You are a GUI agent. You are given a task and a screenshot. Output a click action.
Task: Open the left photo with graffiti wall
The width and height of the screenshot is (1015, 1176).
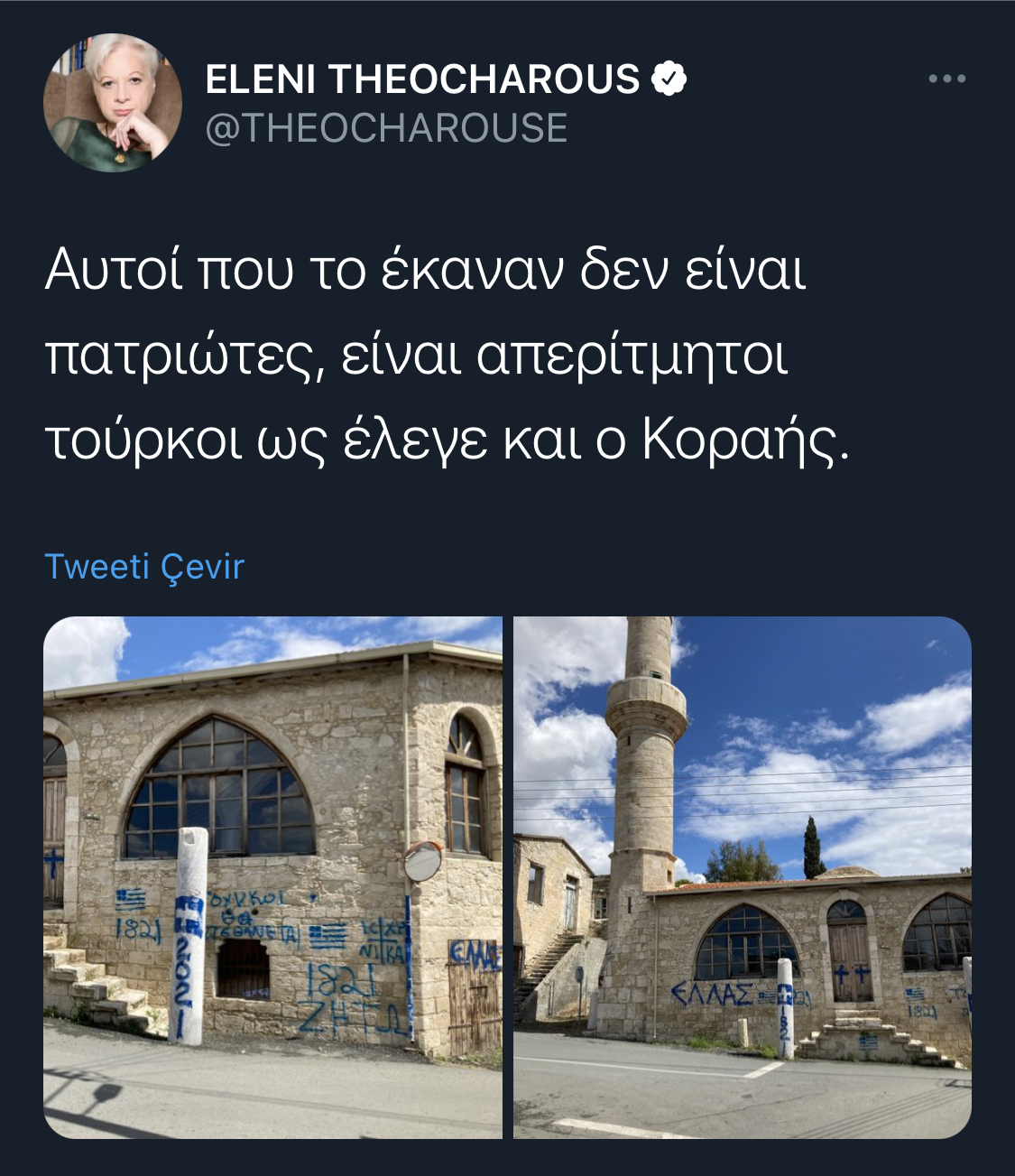point(272,877)
